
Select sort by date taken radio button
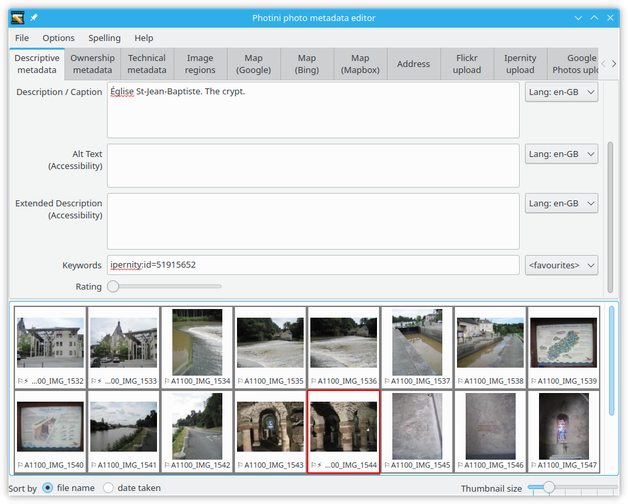108,488
